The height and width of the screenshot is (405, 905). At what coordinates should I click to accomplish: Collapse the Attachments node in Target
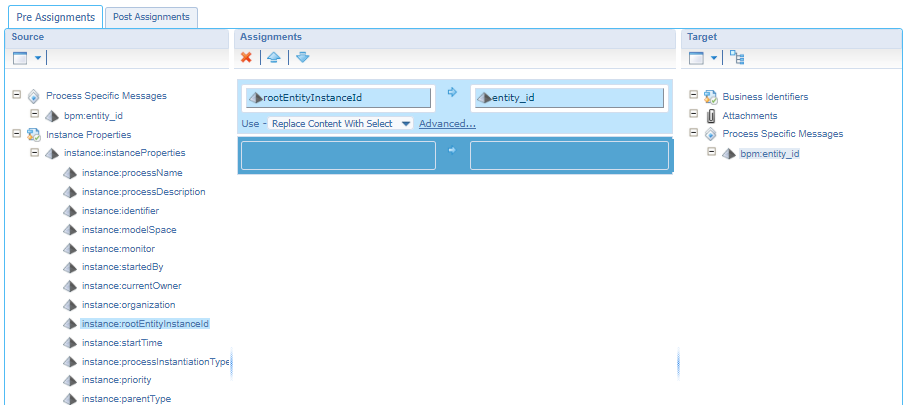(693, 114)
